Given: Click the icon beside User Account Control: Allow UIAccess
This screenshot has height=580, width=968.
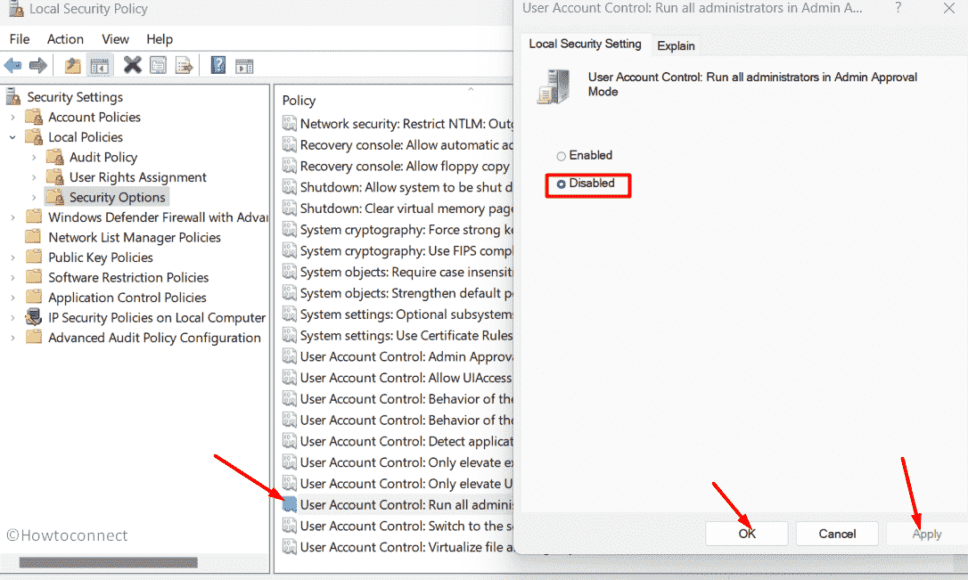Looking at the screenshot, I should tap(289, 378).
